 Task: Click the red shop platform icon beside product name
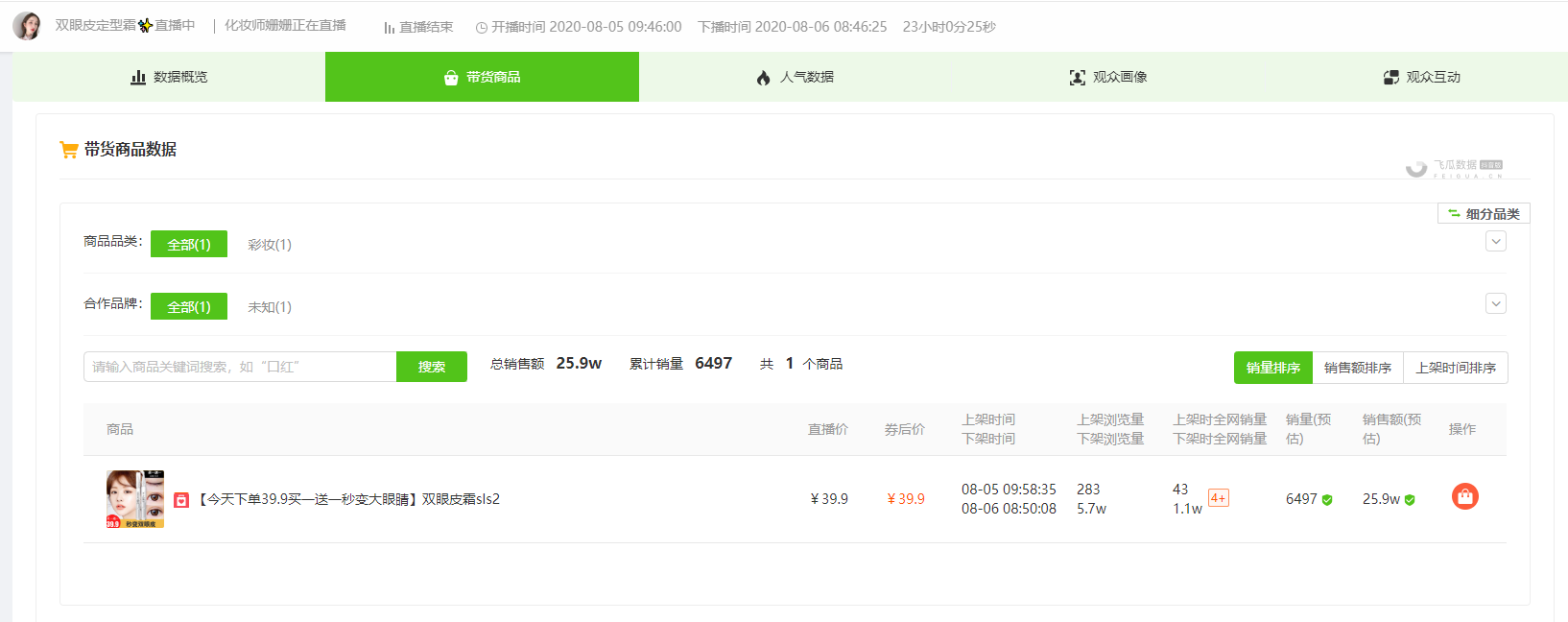coord(181,500)
